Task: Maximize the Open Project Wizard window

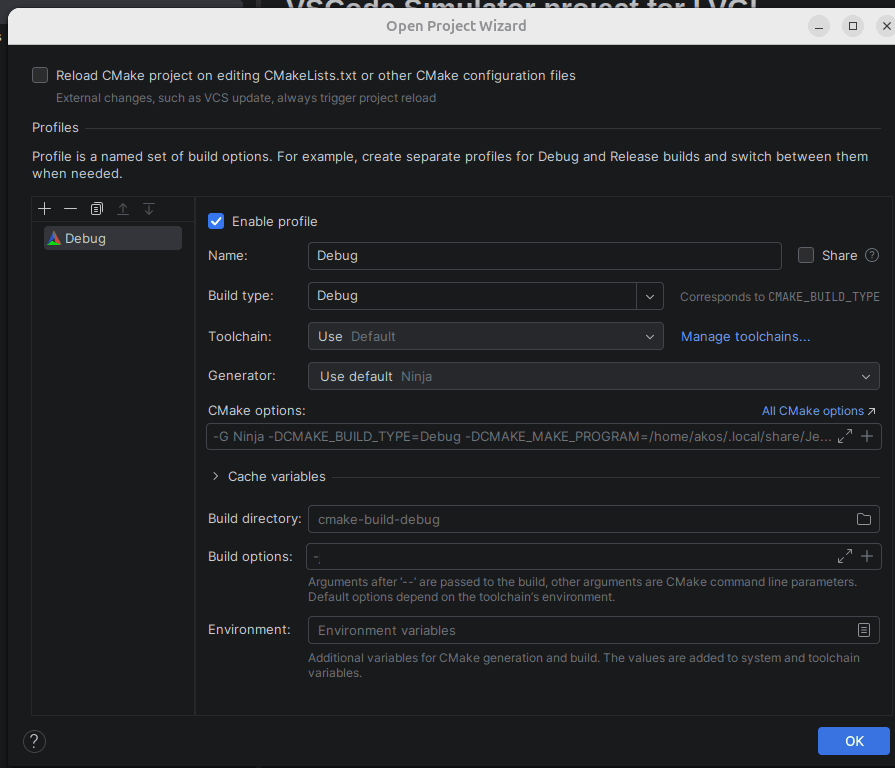Action: point(853,26)
